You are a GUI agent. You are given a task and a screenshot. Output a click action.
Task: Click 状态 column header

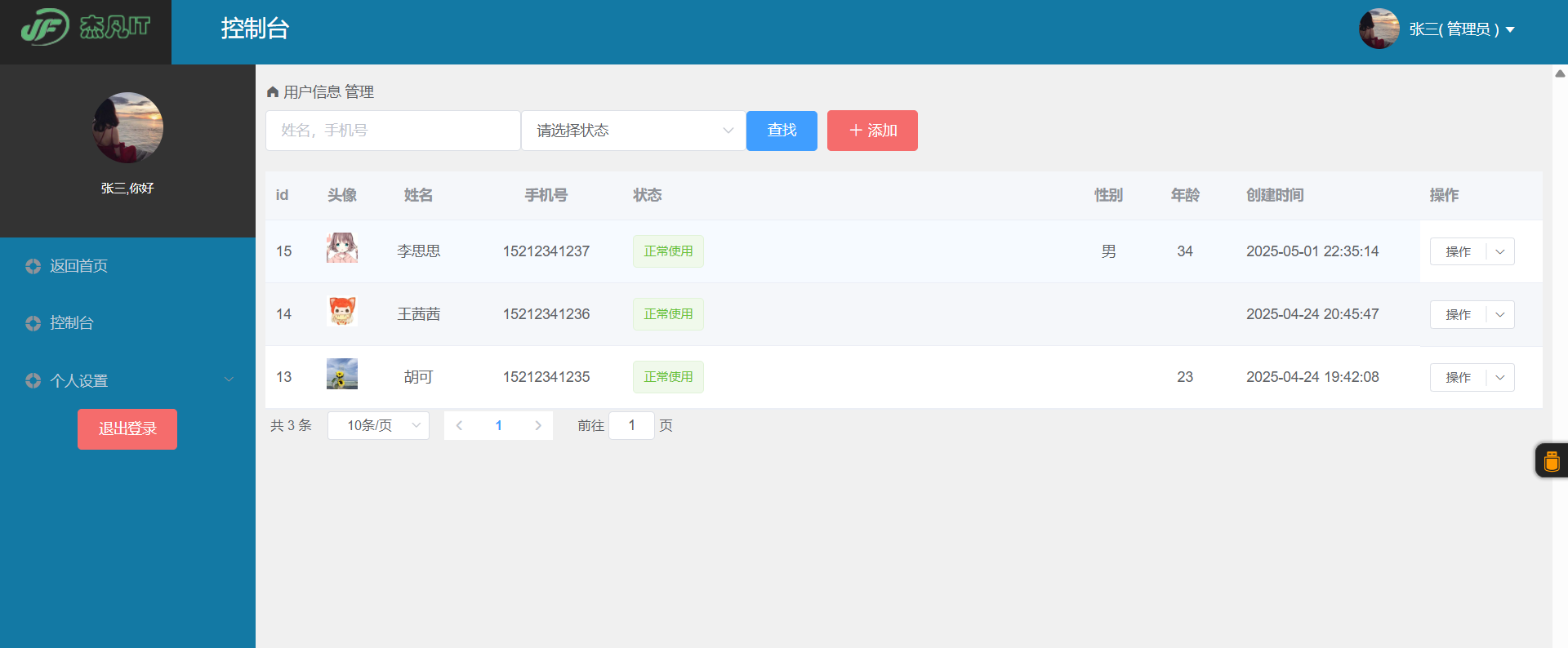pos(648,195)
